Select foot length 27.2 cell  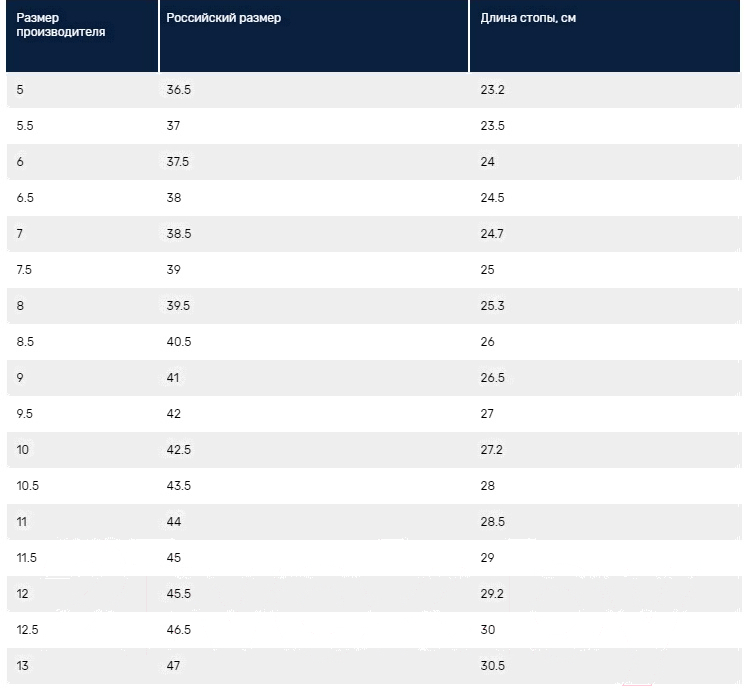tap(492, 450)
